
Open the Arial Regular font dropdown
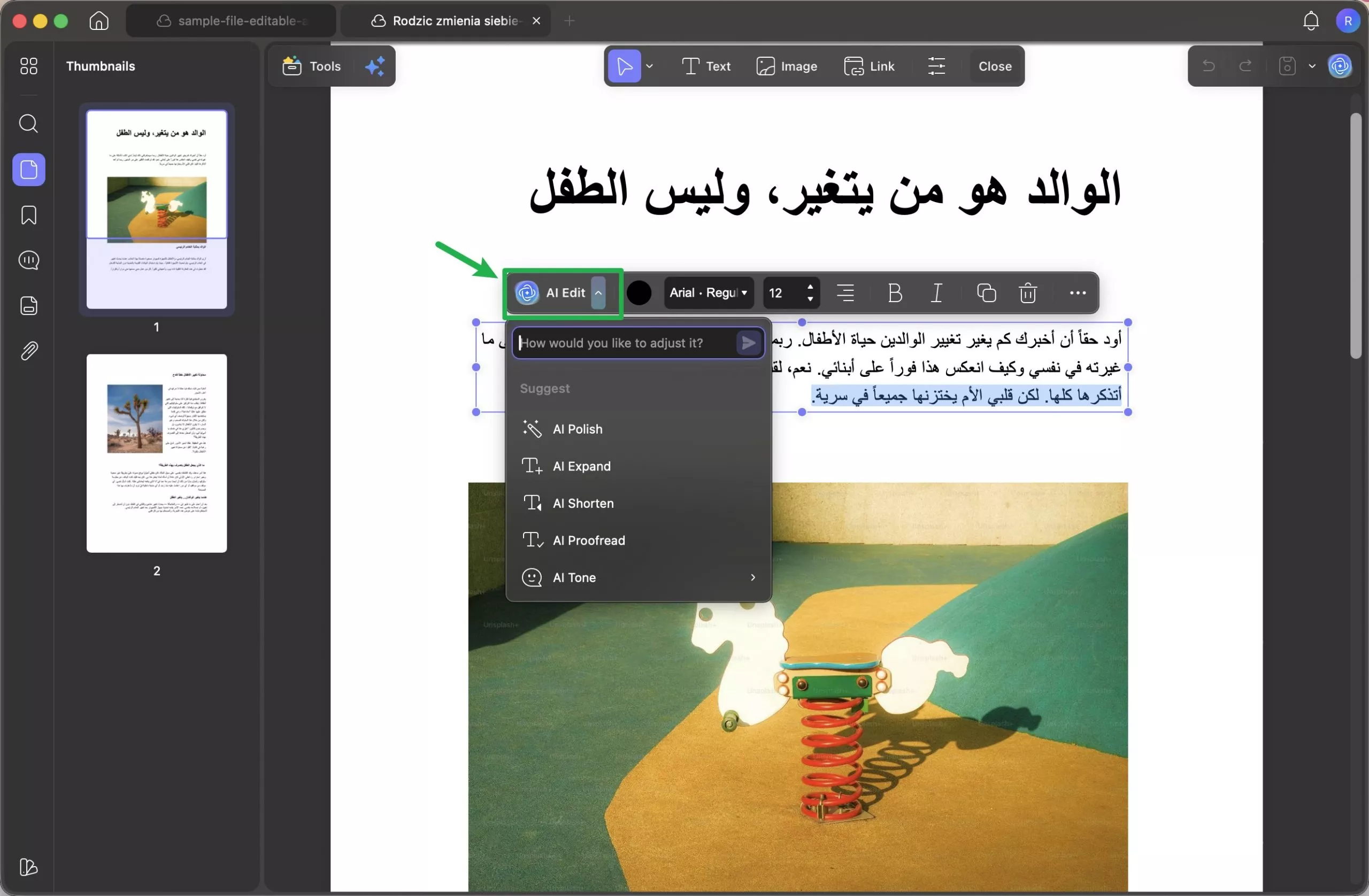(708, 293)
